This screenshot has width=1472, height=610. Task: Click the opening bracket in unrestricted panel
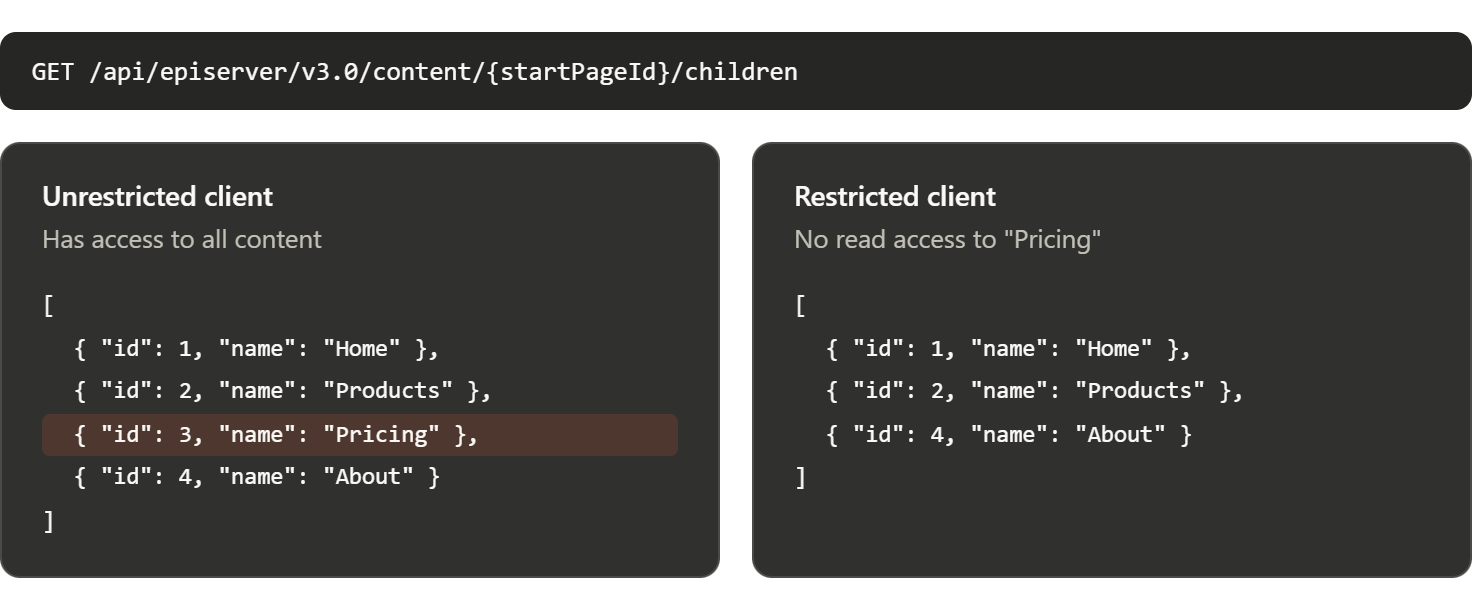pos(48,306)
